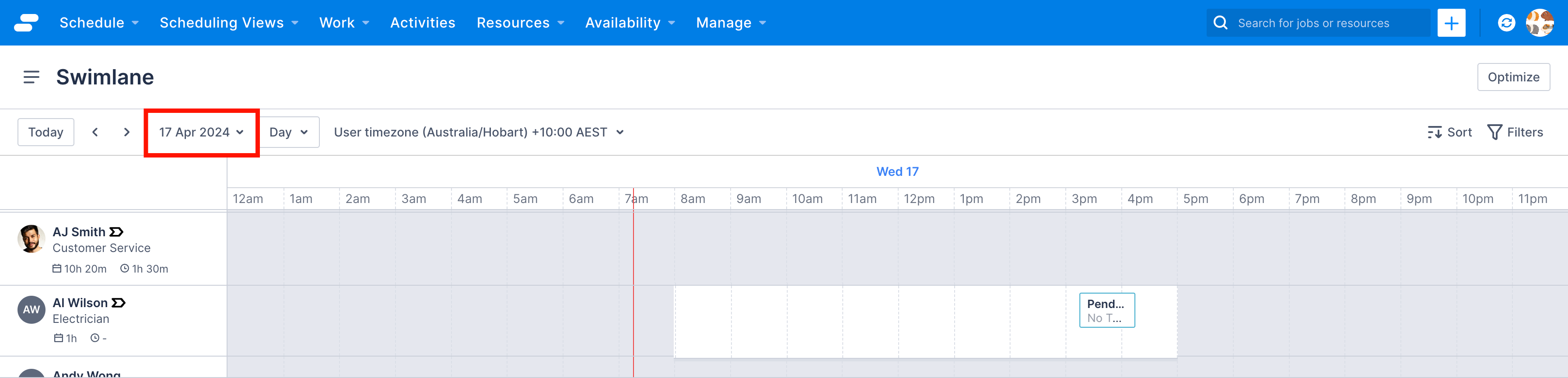This screenshot has height=378, width=1568.
Task: Open the Work menu
Action: pos(344,22)
